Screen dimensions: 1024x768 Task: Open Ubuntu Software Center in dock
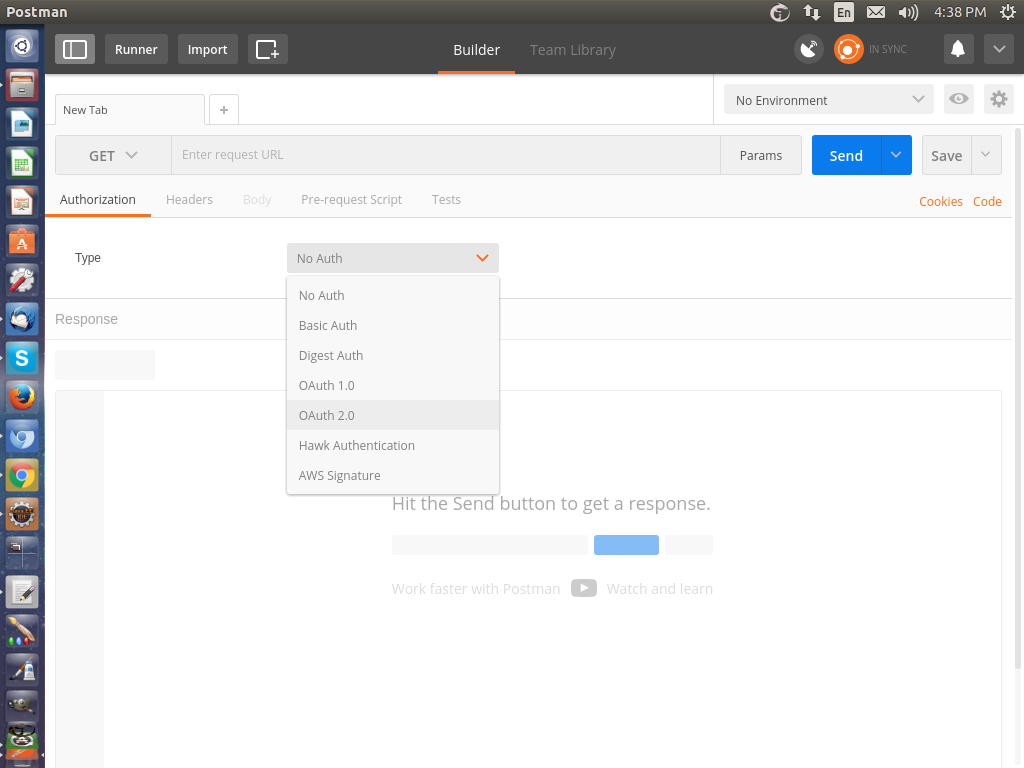click(x=22, y=242)
